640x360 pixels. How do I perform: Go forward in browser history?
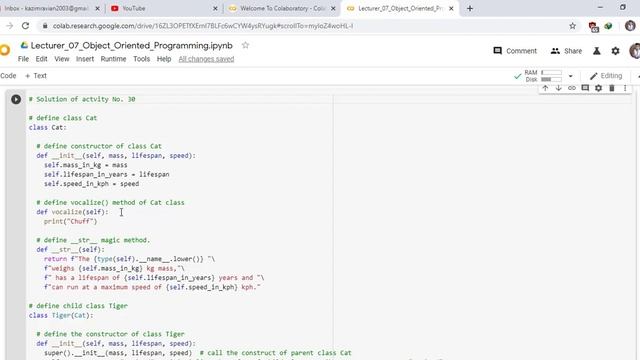[9, 26]
